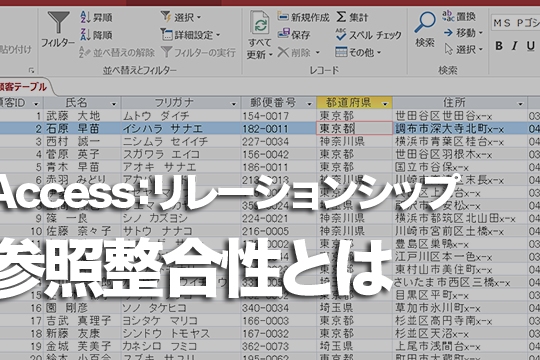This screenshot has width=540, height=360.
Task: Run スペル チェック
Action: 368,34
